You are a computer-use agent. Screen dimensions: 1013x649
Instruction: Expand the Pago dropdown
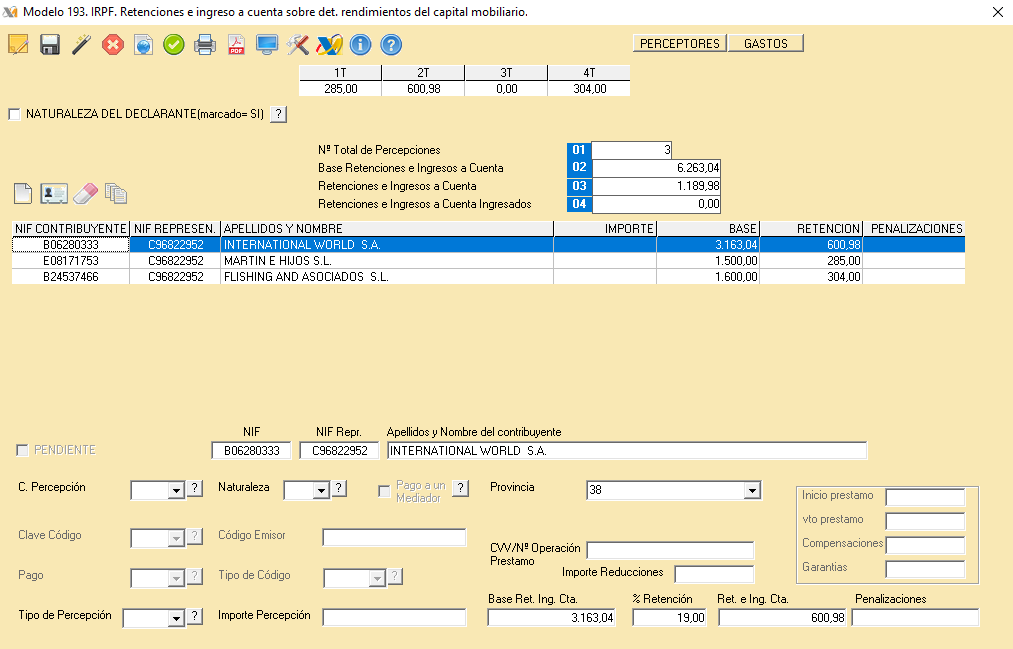176,578
